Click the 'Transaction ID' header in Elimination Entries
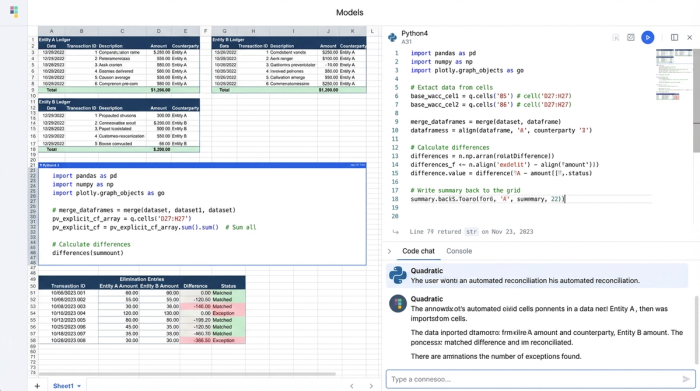Viewport: 700px width, 391px height. [x=68, y=286]
